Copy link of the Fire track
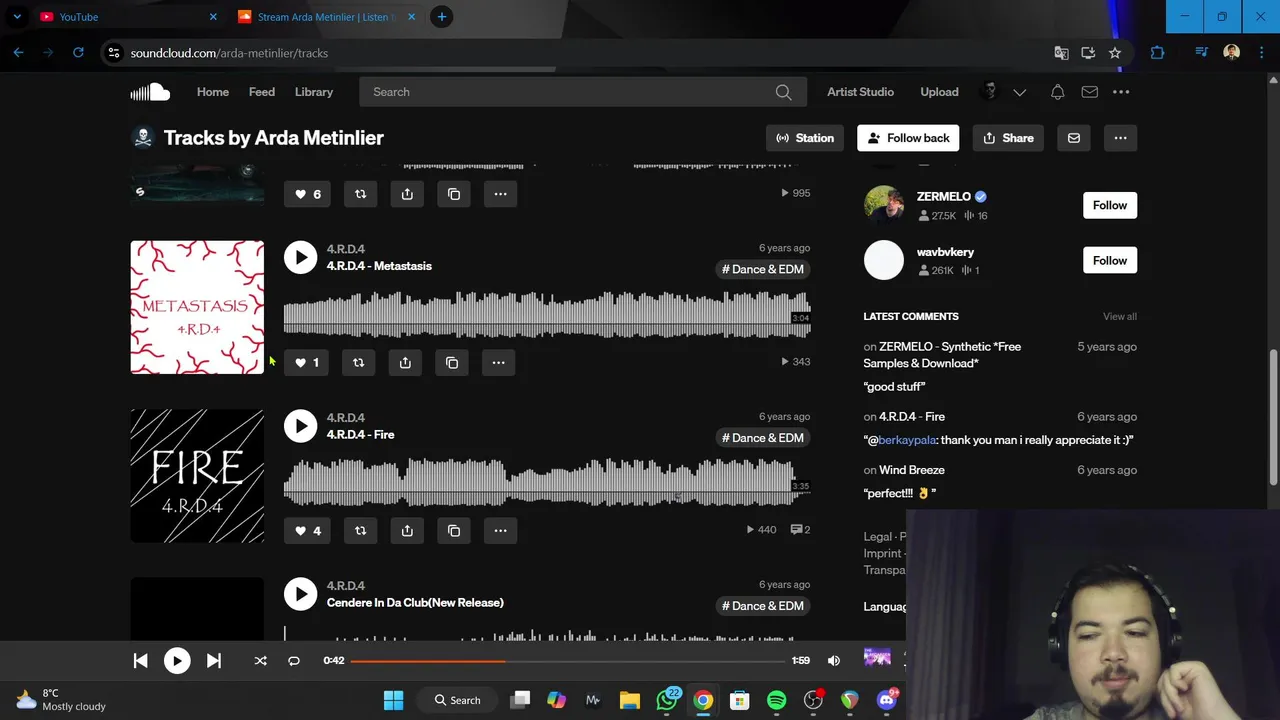1280x720 pixels. pyautogui.click(x=454, y=530)
